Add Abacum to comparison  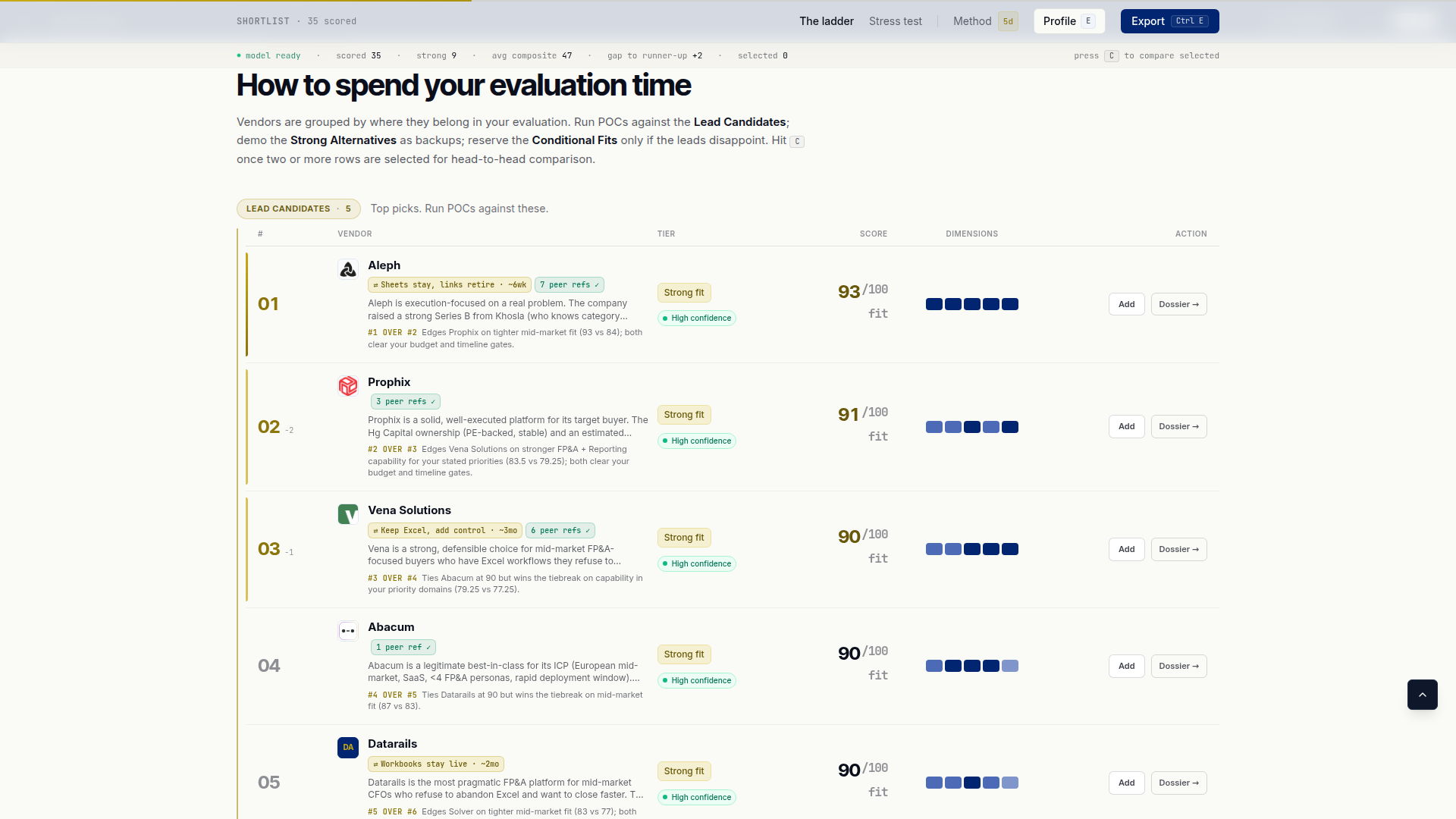(1127, 666)
